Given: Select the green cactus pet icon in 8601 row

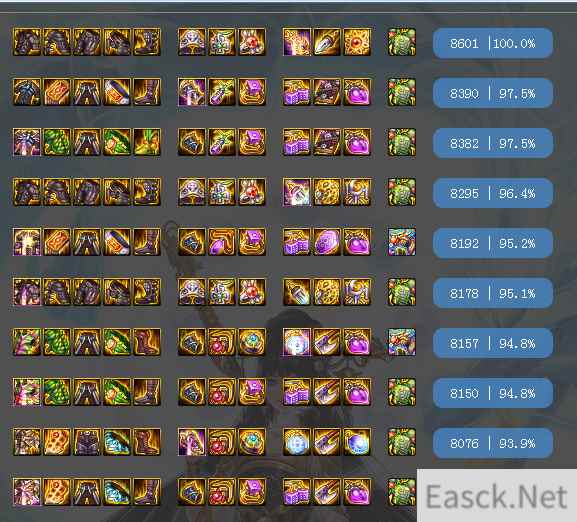Looking at the screenshot, I should [402, 42].
